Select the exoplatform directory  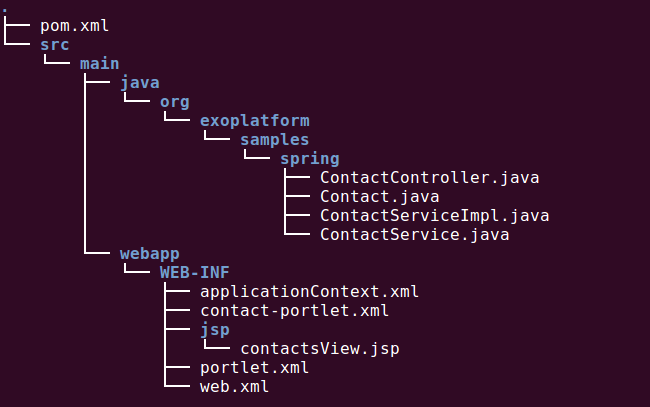point(255,121)
